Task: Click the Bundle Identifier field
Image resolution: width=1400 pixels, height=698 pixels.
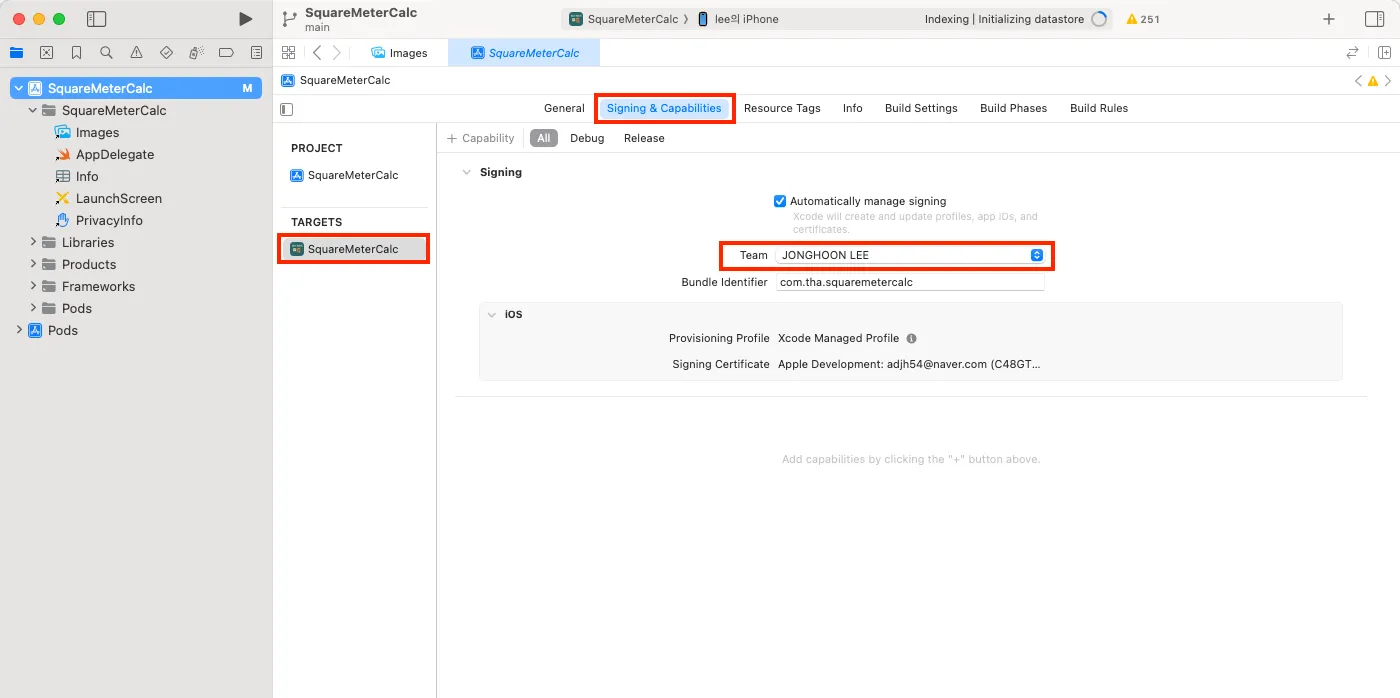Action: (910, 282)
